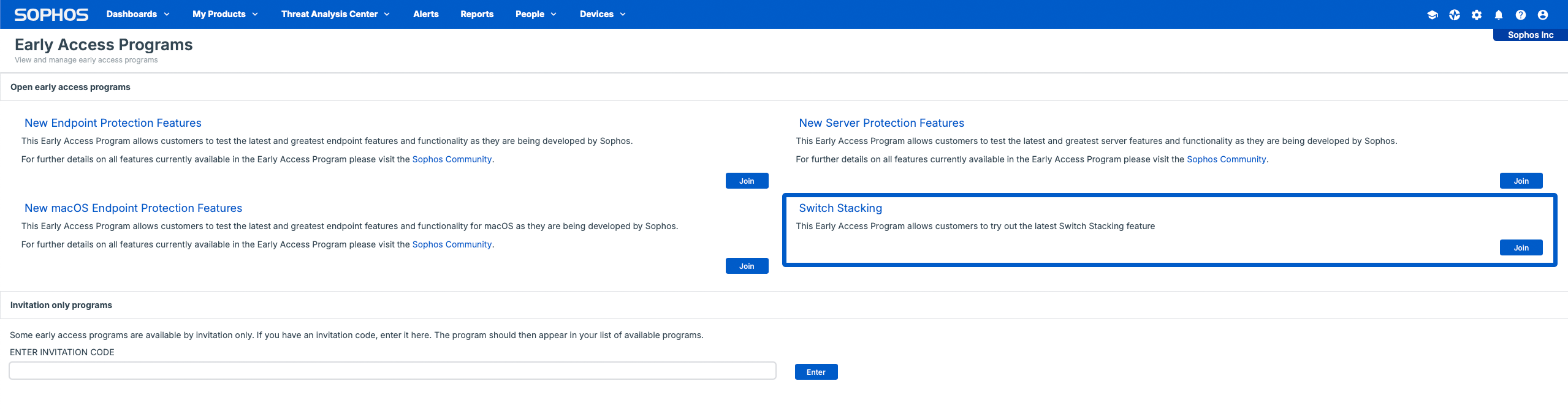
Task: Click into the invitation code field
Action: 392,371
